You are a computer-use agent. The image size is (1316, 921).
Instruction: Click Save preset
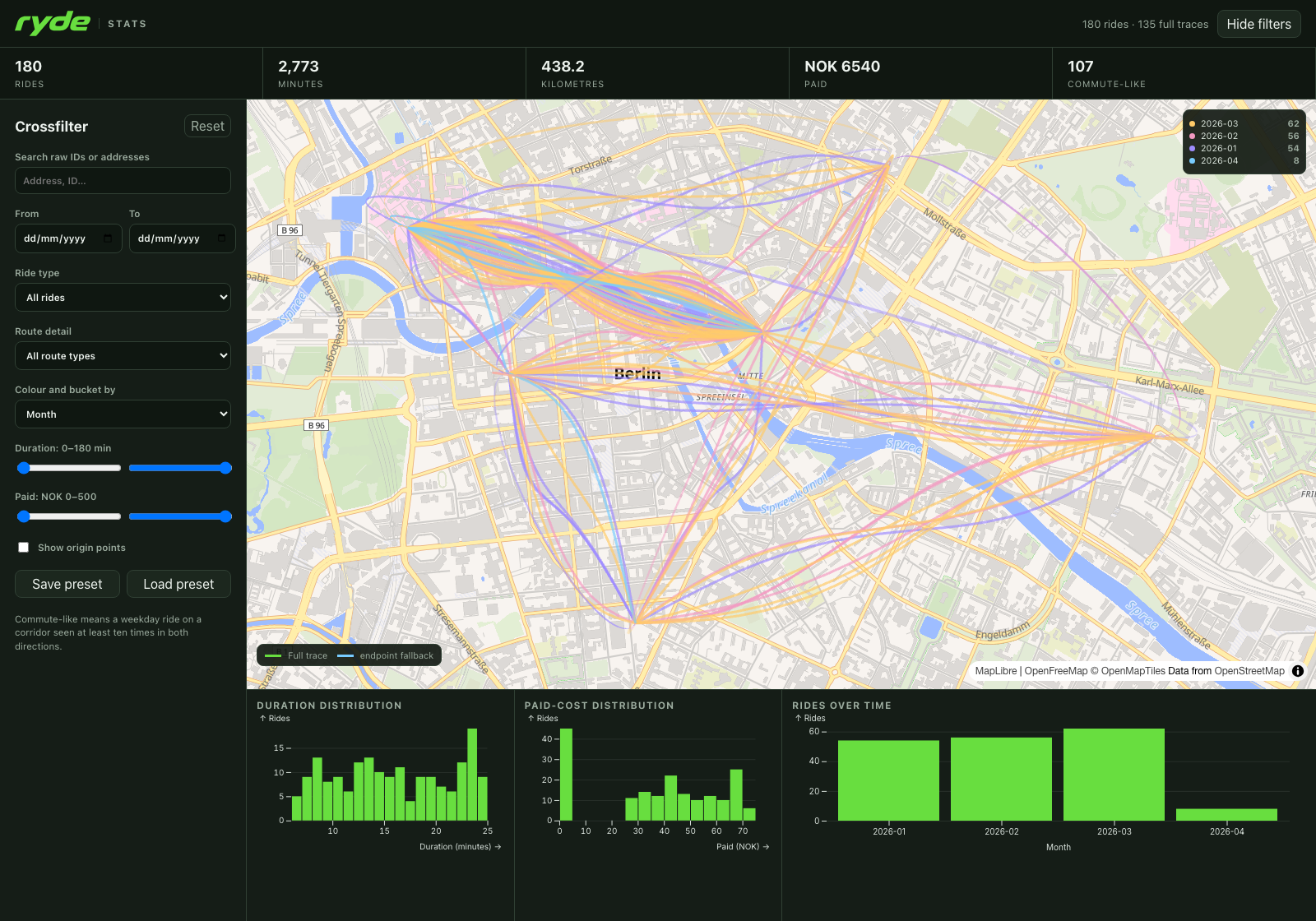[x=67, y=584]
